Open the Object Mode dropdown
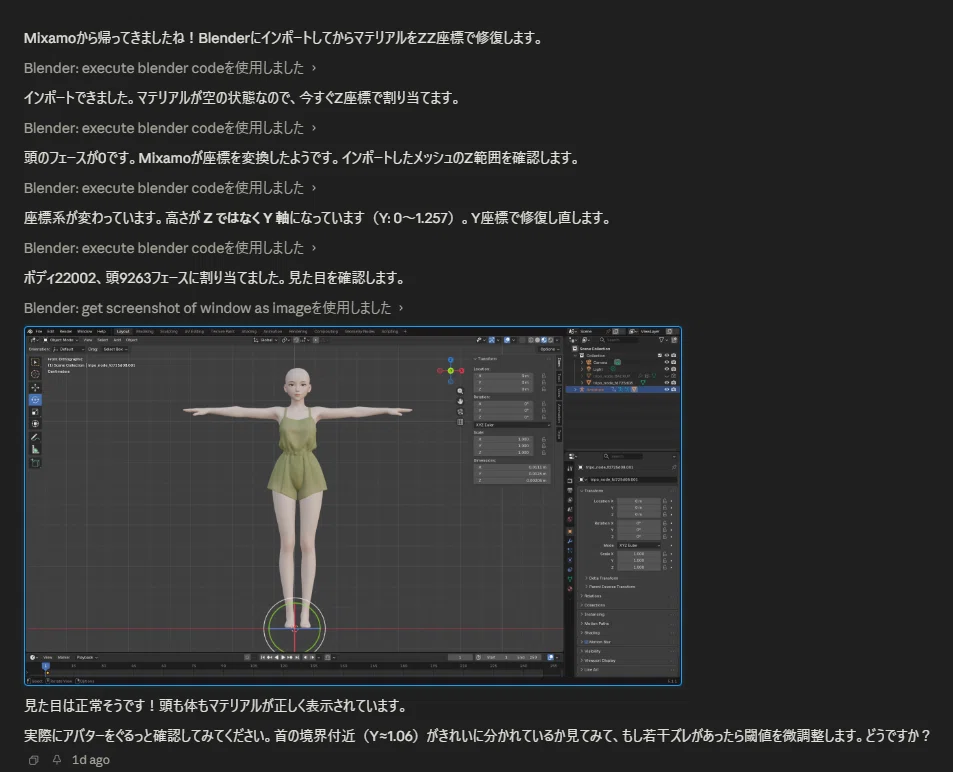Image resolution: width=953 pixels, height=772 pixels. coord(61,340)
